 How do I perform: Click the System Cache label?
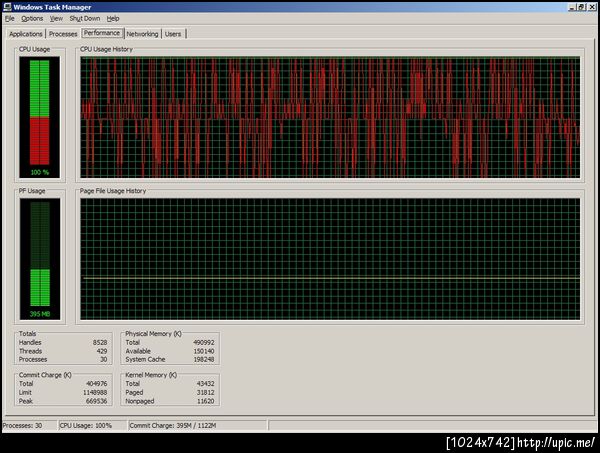145,359
